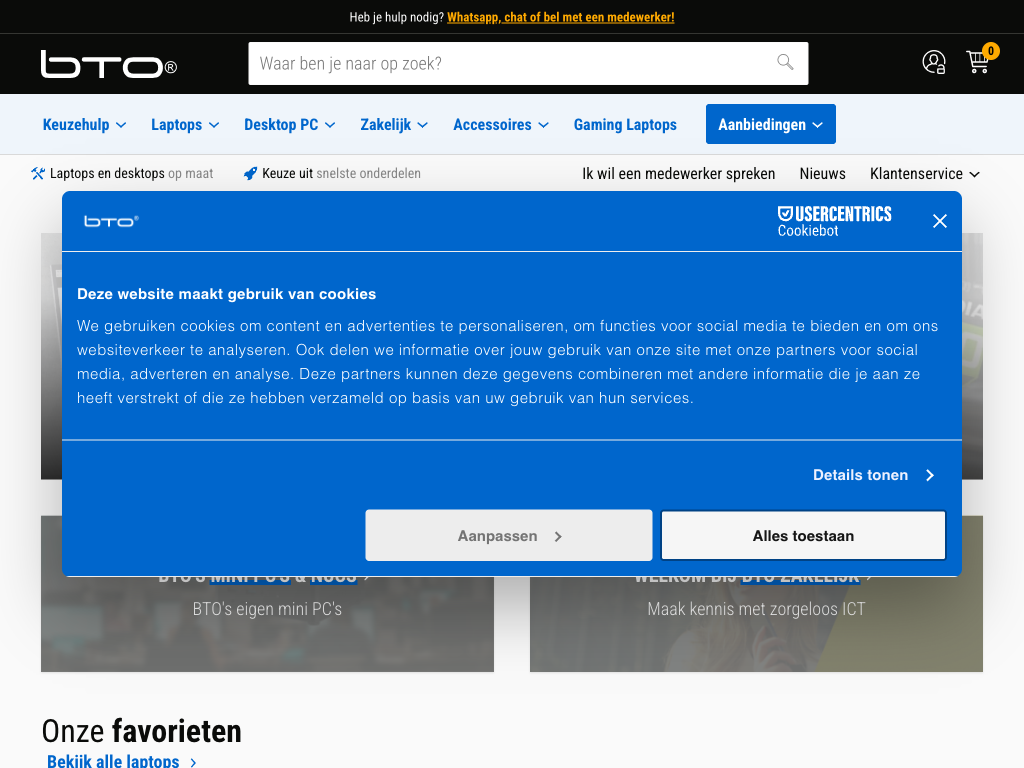Click the Whatsapp, chat of bel link
Image resolution: width=1024 pixels, height=768 pixels.
(560, 17)
